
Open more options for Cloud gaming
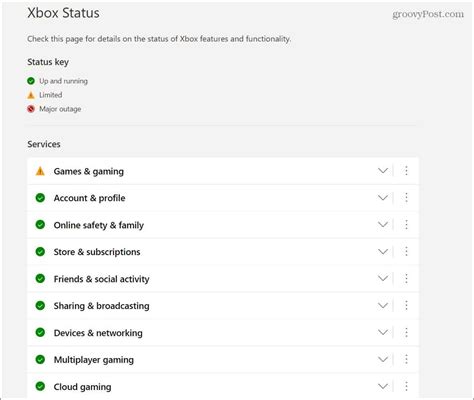click(x=406, y=386)
